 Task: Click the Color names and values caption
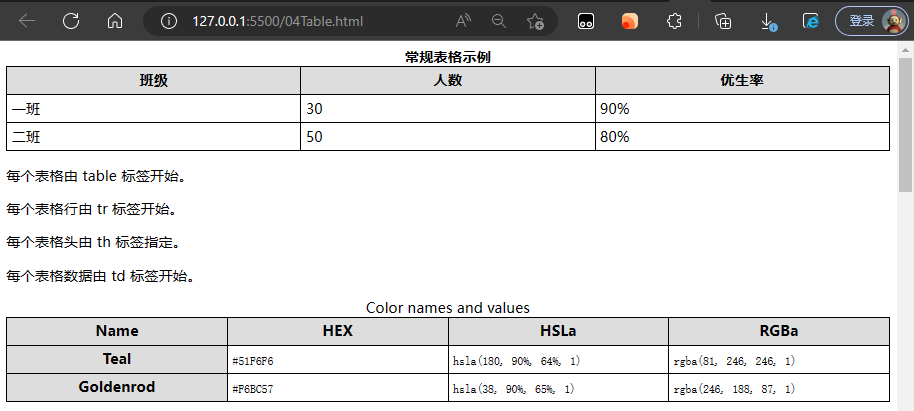[448, 307]
